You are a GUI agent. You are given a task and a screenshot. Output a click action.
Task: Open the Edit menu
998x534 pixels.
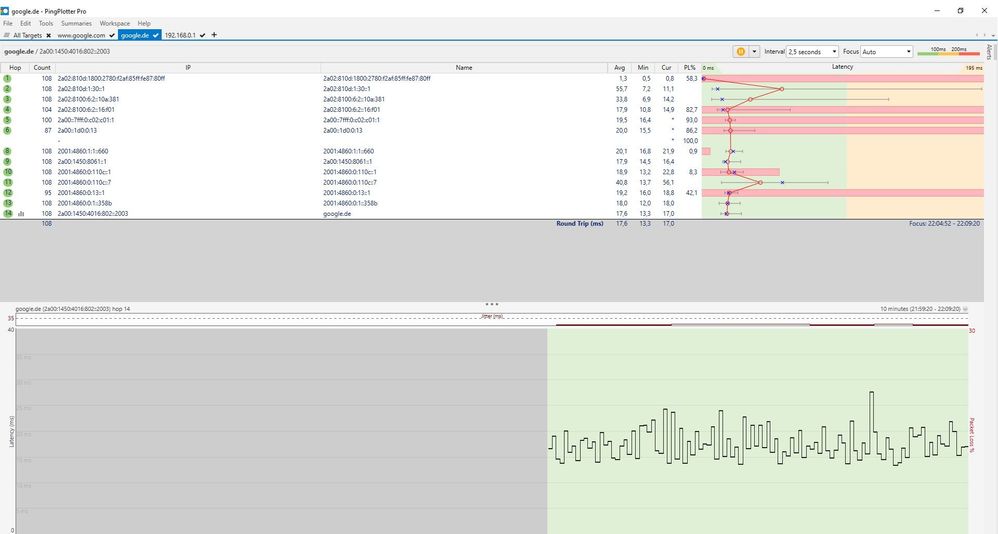point(25,24)
